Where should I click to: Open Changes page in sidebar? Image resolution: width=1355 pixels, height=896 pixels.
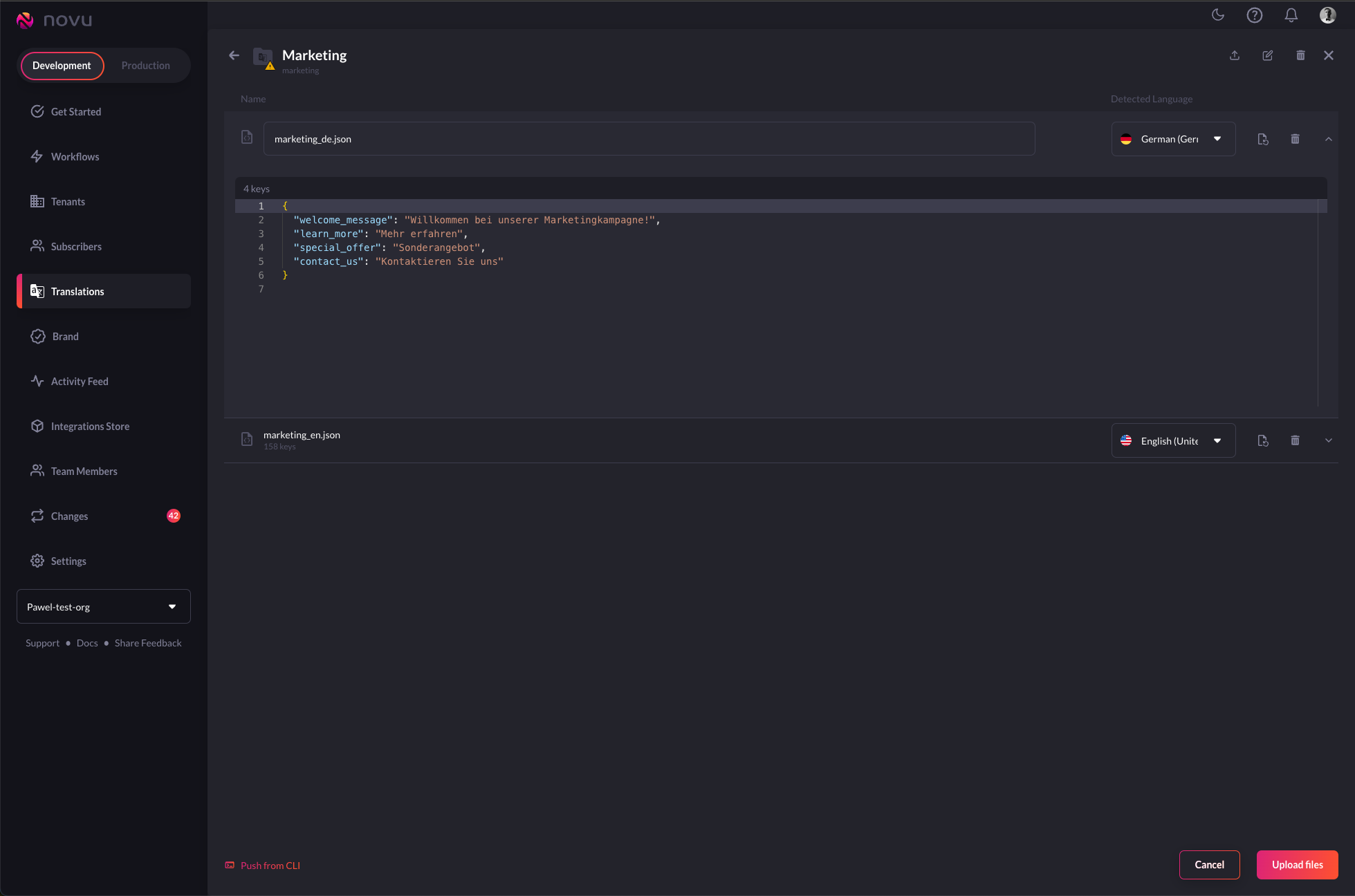69,516
